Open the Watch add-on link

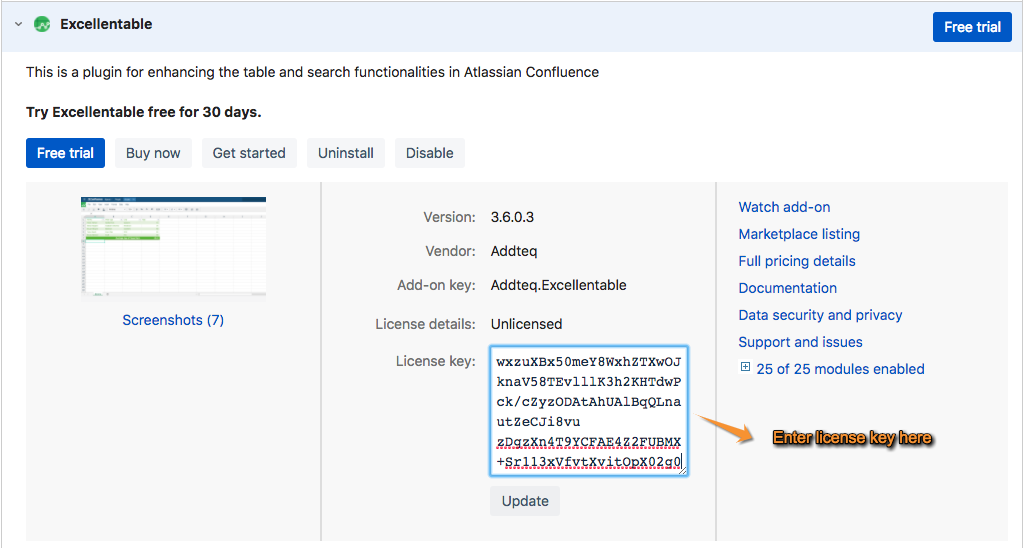pos(784,207)
